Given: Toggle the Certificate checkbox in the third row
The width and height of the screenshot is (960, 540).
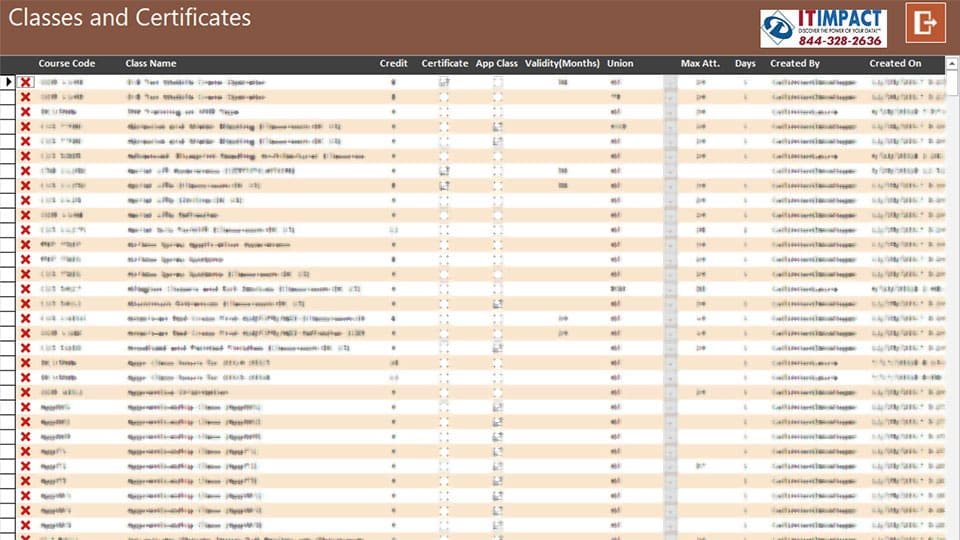Looking at the screenshot, I should click(x=444, y=111).
